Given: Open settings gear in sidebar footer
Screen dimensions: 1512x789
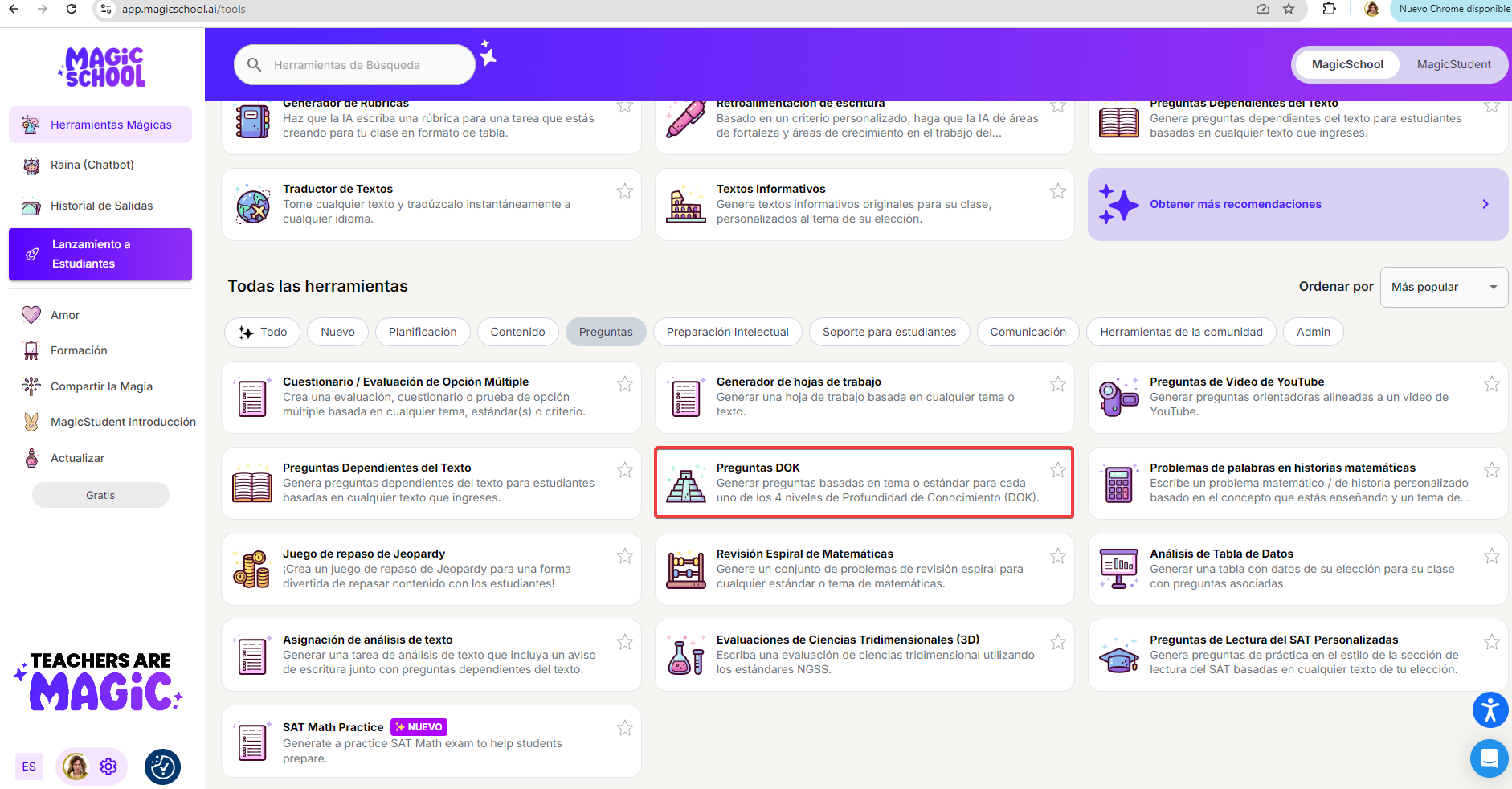Looking at the screenshot, I should (x=108, y=767).
